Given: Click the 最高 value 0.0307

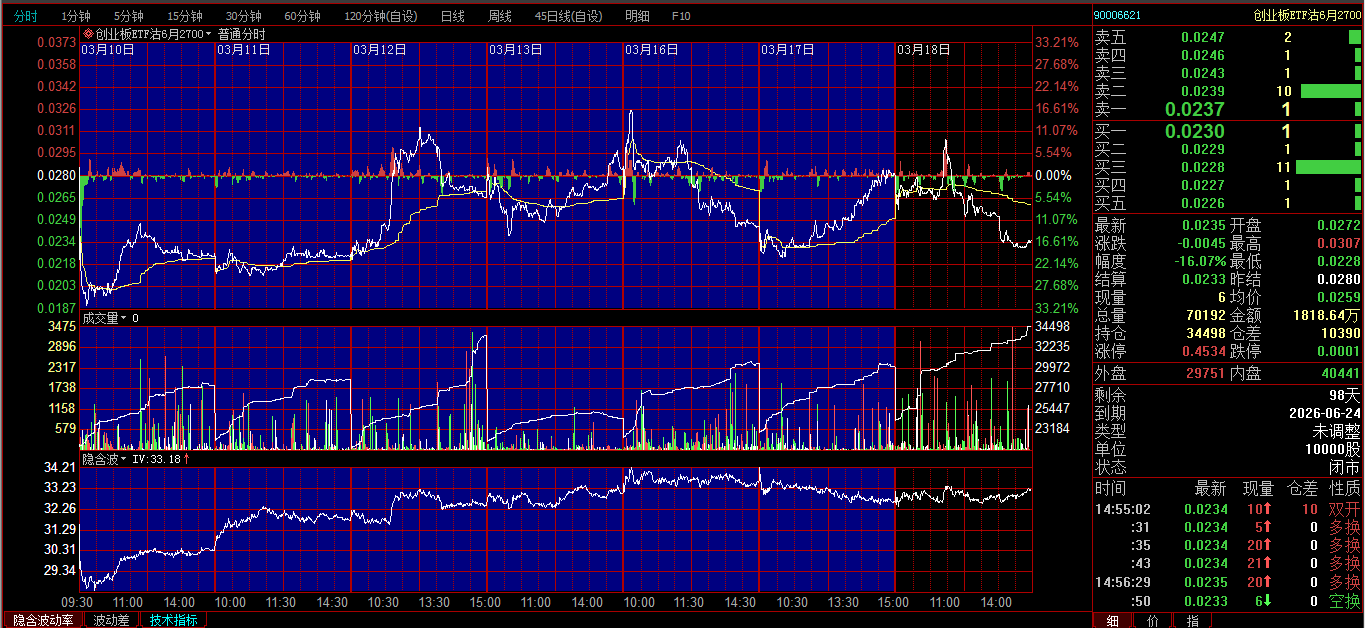Looking at the screenshot, I should pos(1339,243).
